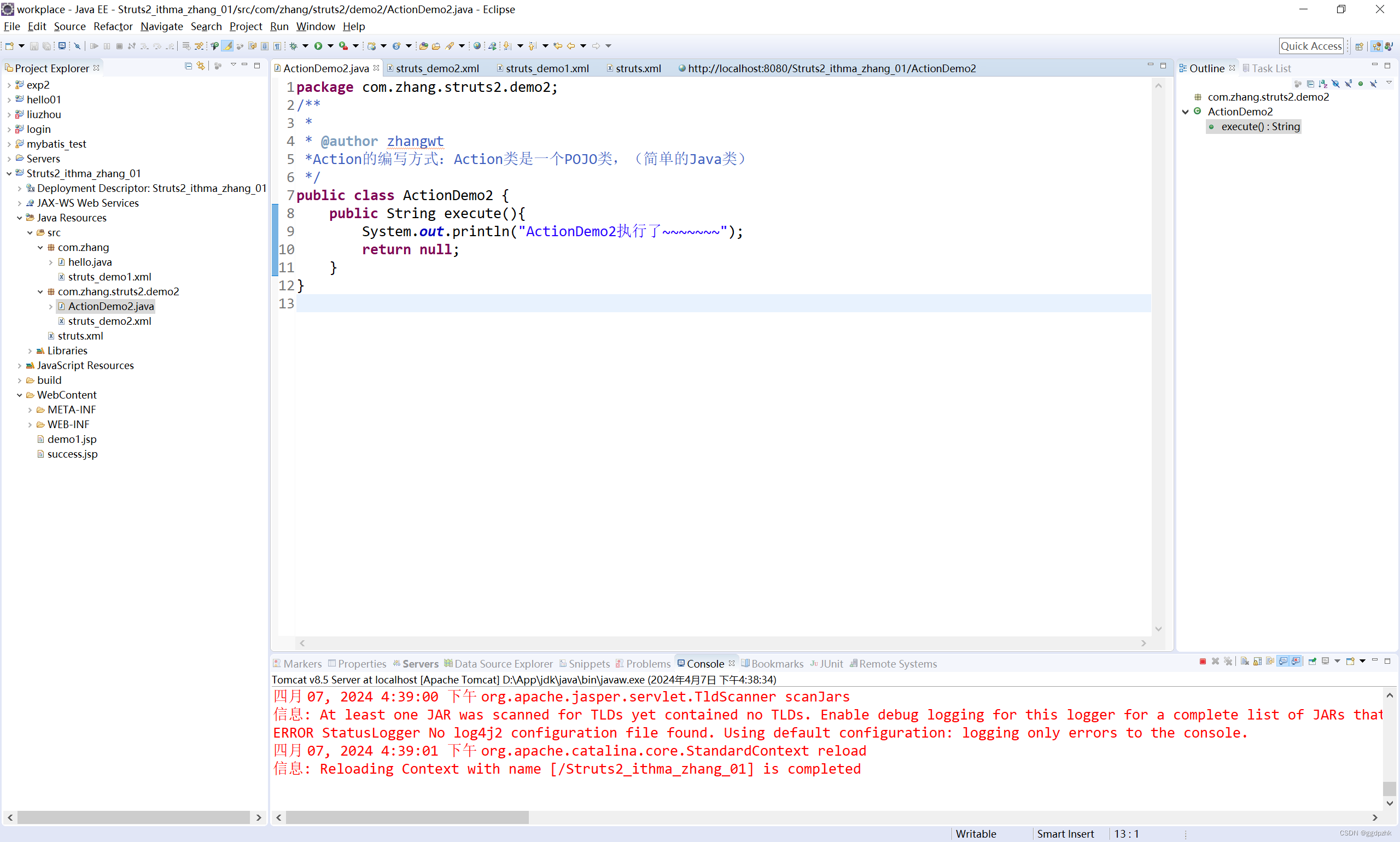Viewport: 1400px width, 842px height.
Task: Click the green Run button icon
Action: tap(318, 46)
